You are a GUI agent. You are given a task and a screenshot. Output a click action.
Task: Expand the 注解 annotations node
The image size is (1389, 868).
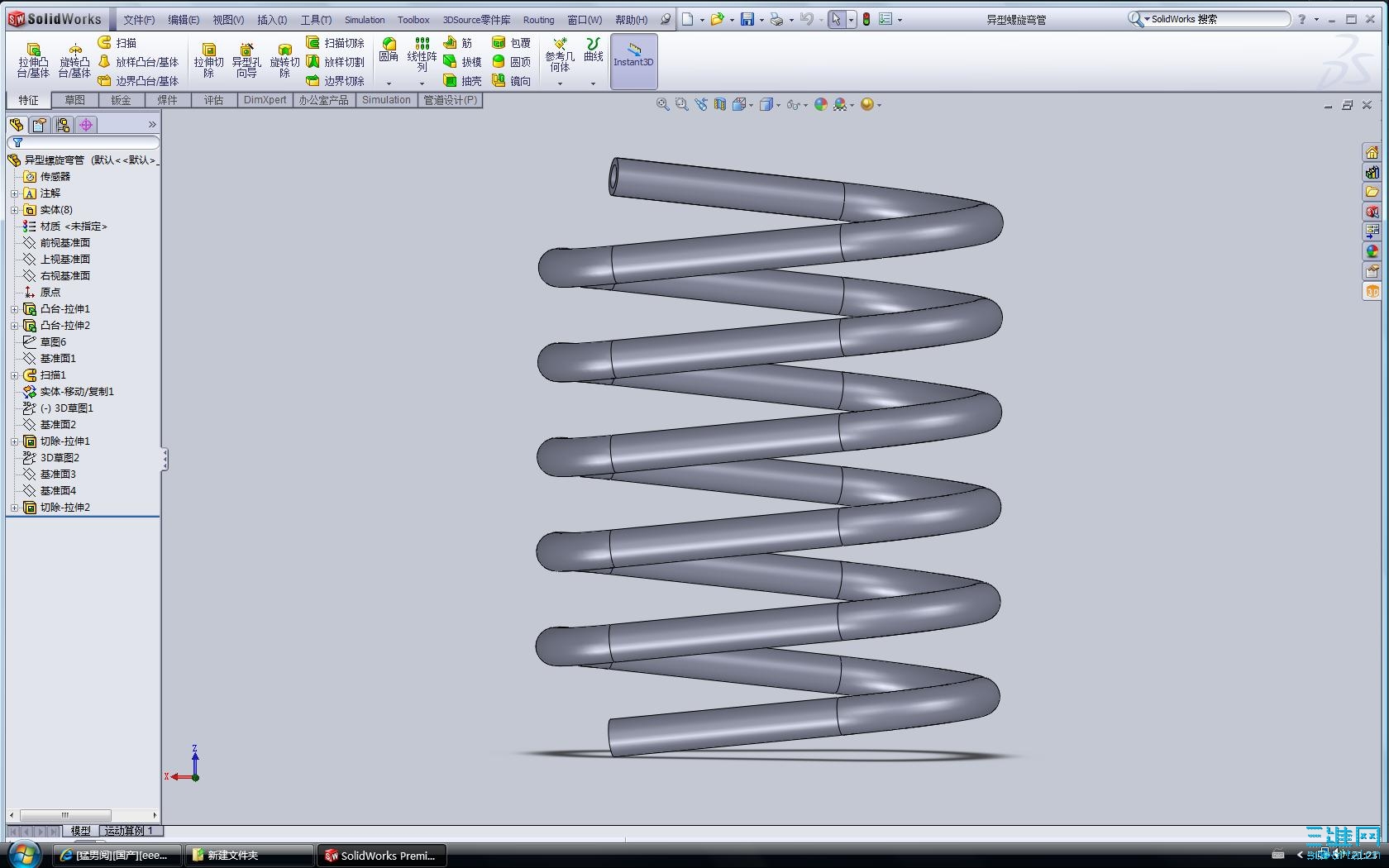tap(14, 193)
